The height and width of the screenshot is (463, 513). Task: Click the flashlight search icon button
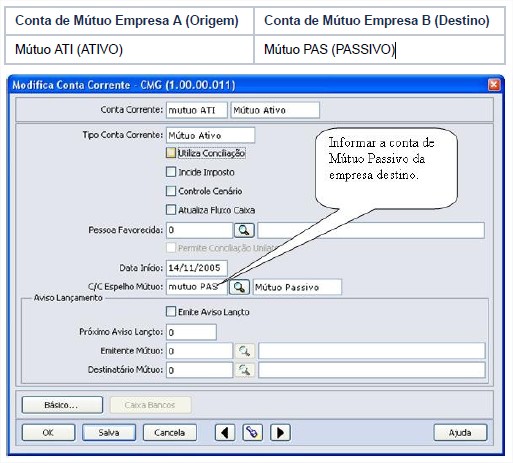coord(252,433)
